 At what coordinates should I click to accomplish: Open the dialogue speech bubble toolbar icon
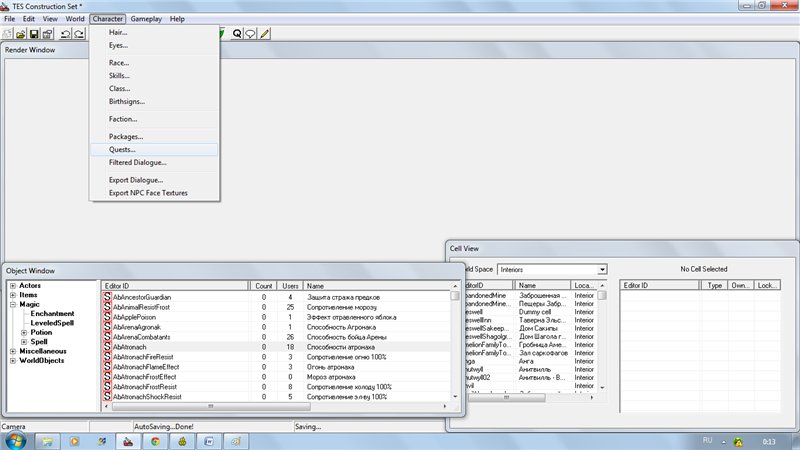[251, 34]
